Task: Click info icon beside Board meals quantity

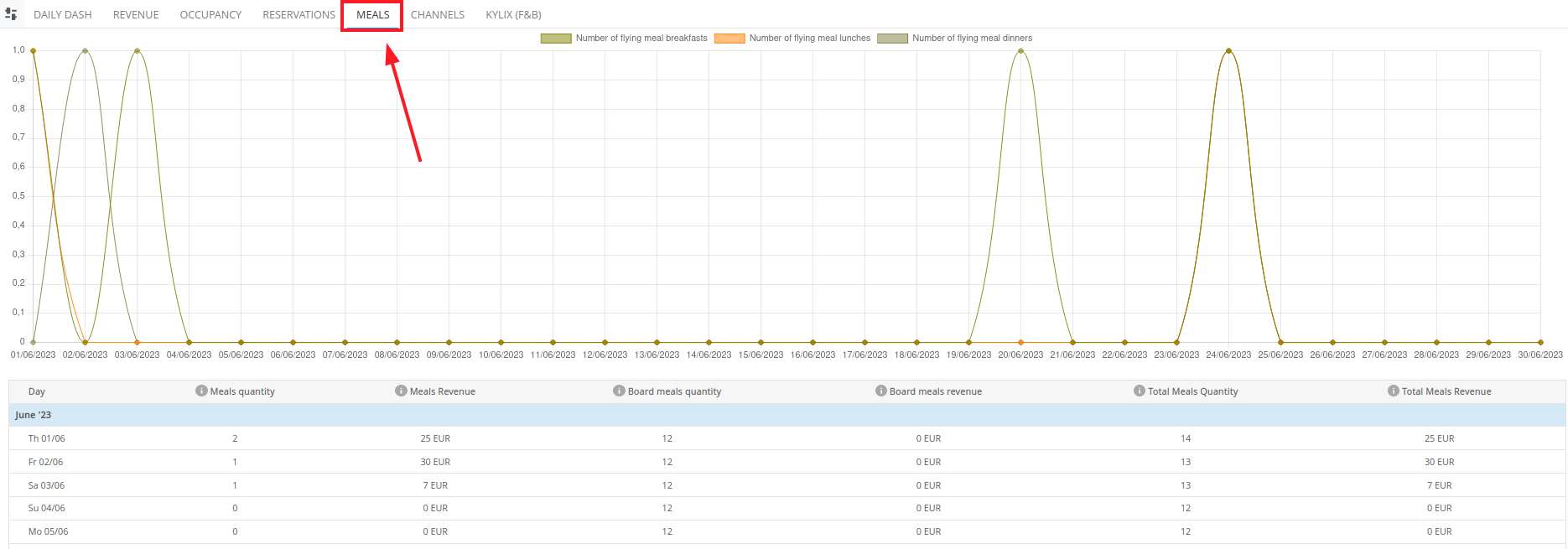Action: click(619, 391)
